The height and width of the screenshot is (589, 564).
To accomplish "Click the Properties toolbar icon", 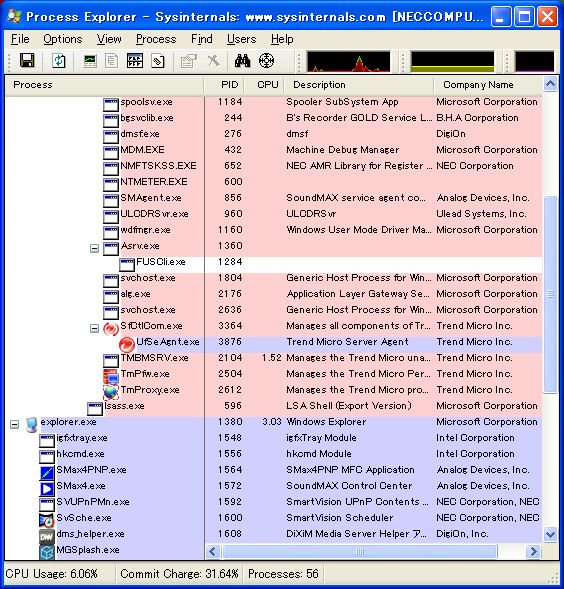I will coord(189,61).
